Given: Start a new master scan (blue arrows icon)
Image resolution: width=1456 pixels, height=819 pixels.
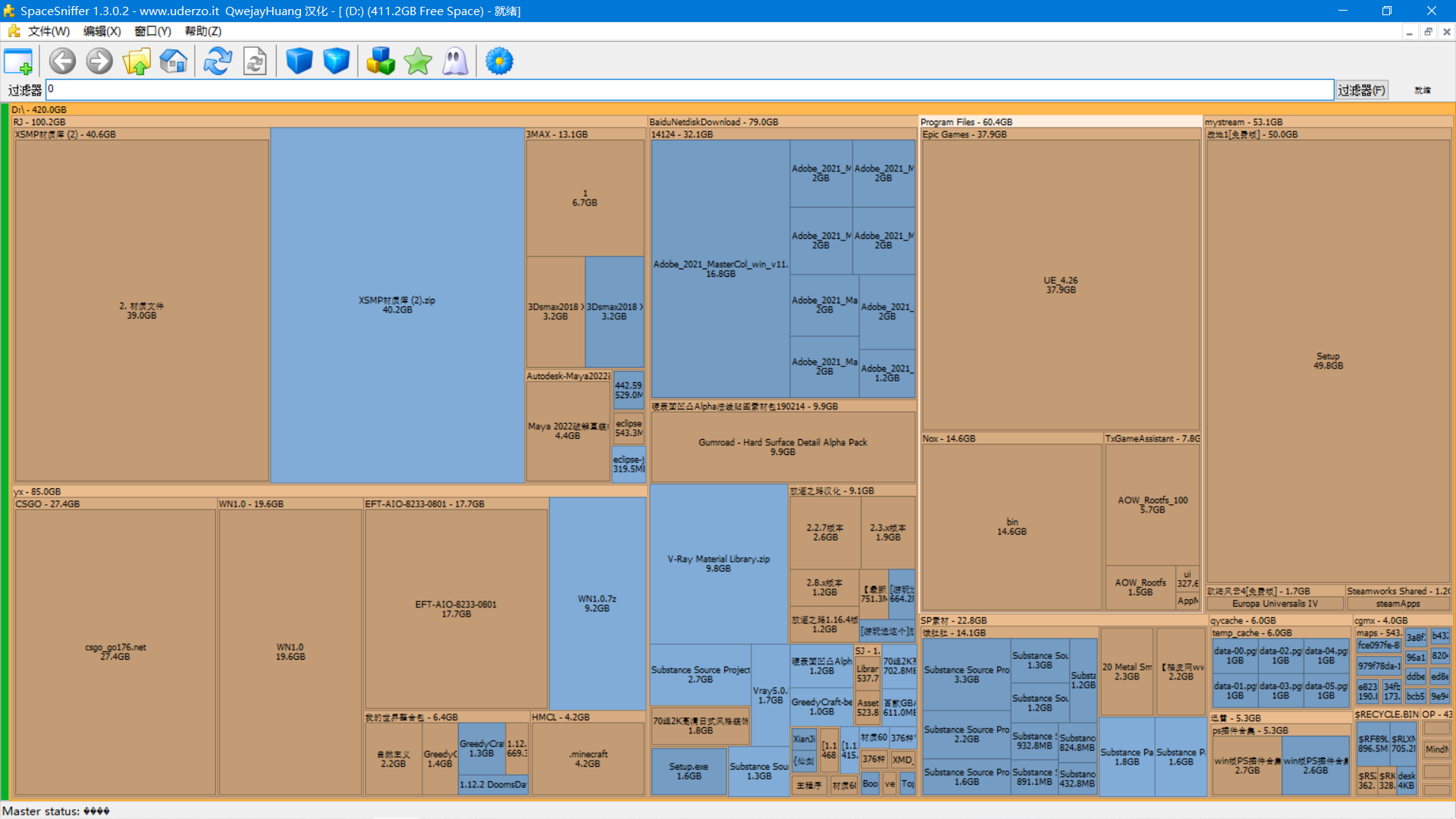Looking at the screenshot, I should click(x=218, y=61).
